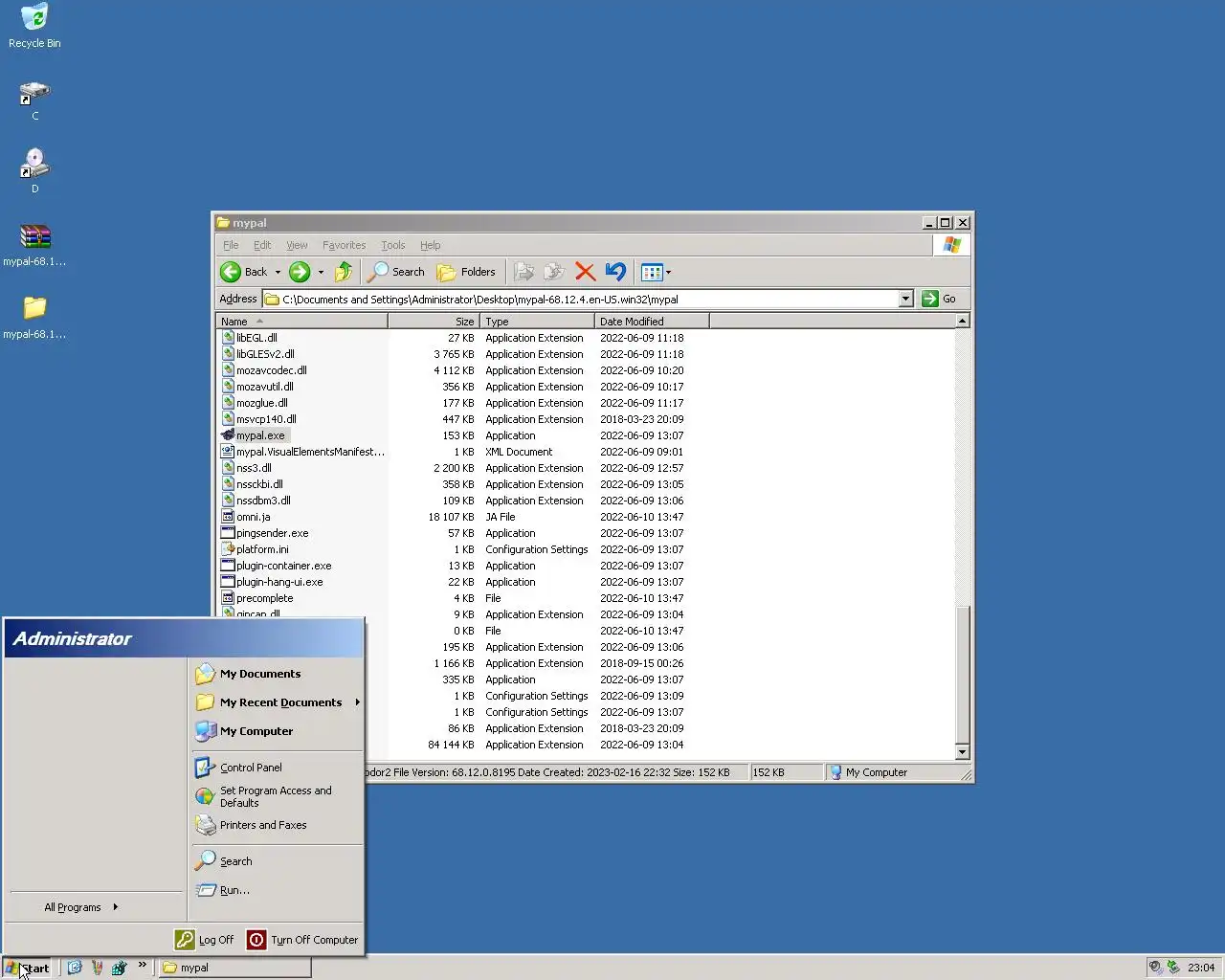Select the platform.ini file
1225x980 pixels.
262,549
